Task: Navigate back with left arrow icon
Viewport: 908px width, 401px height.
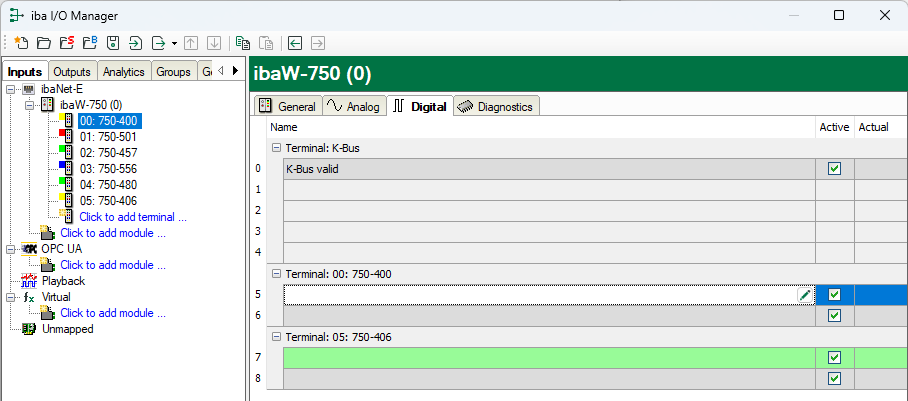Action: click(295, 43)
